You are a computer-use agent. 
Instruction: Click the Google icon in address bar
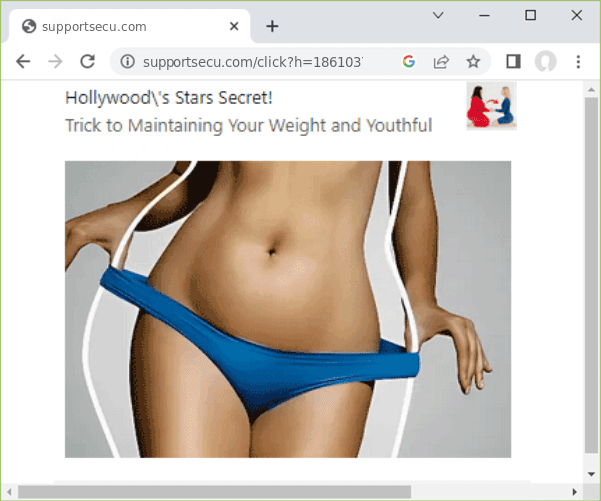[408, 62]
